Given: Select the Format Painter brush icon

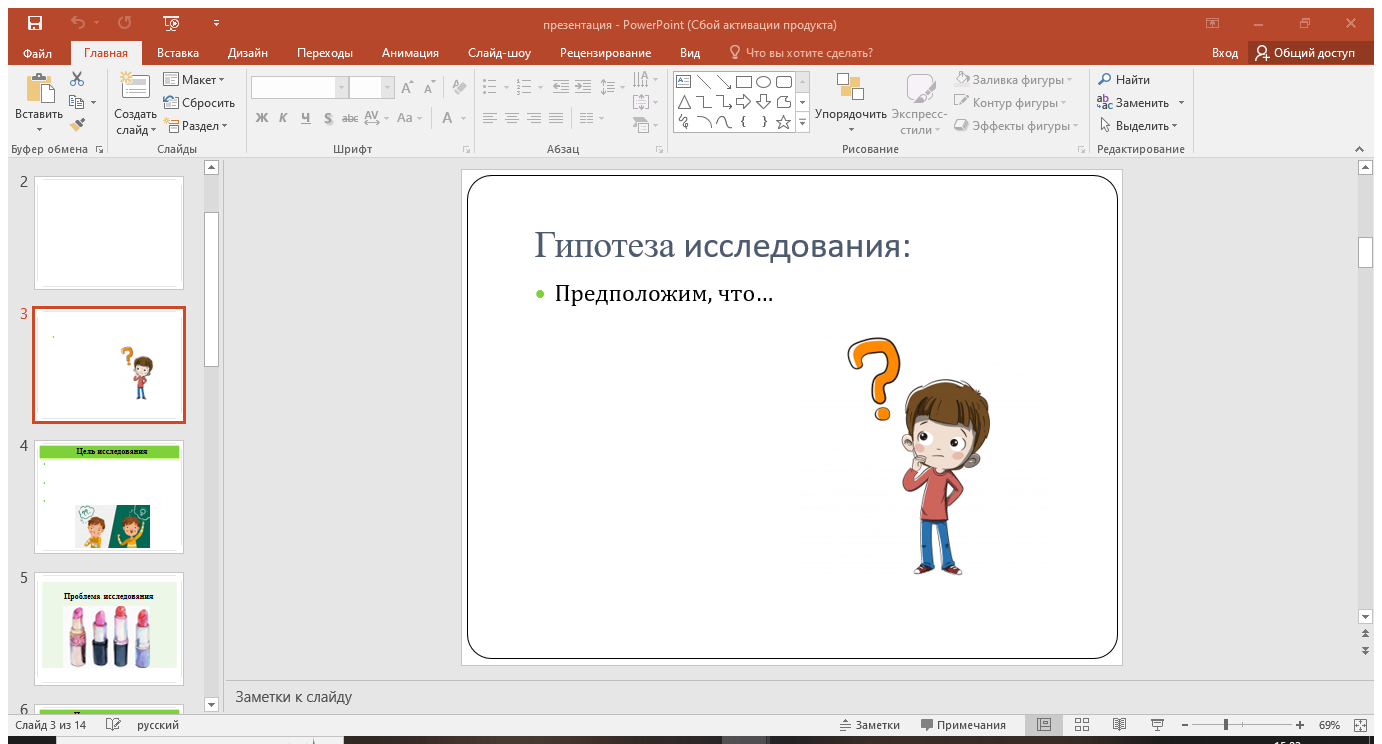Looking at the screenshot, I should 77,125.
